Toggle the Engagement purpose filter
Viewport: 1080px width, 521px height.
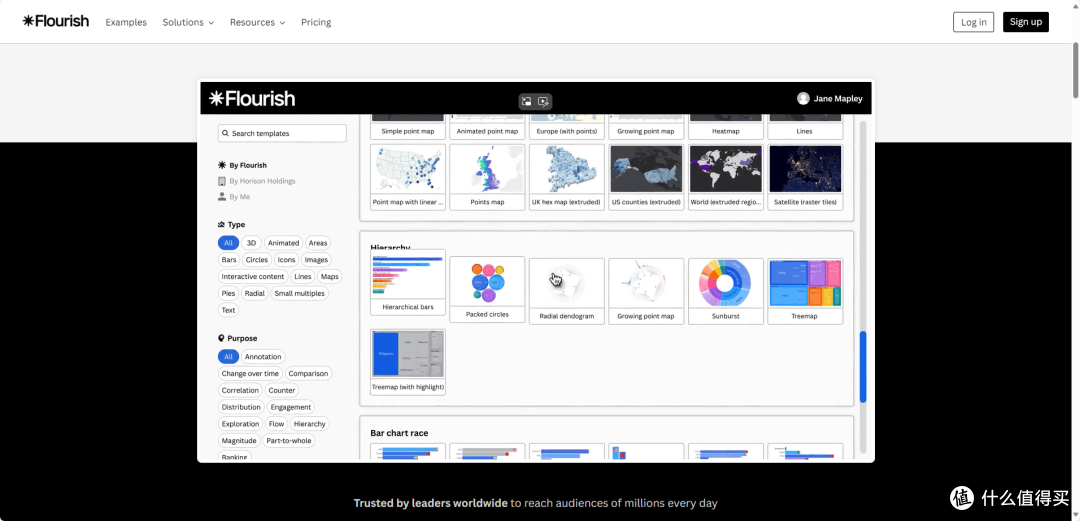pos(291,407)
